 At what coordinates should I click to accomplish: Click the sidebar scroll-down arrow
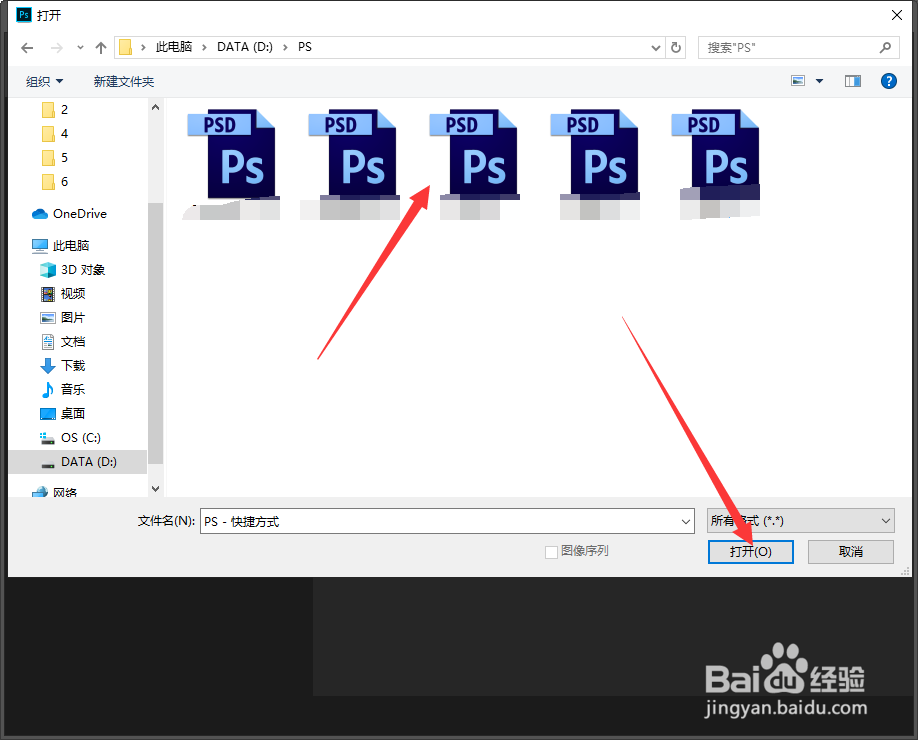coord(155,488)
